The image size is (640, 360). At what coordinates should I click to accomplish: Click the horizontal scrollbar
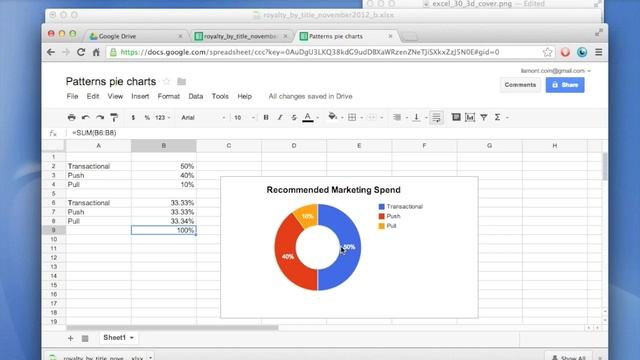172,327
